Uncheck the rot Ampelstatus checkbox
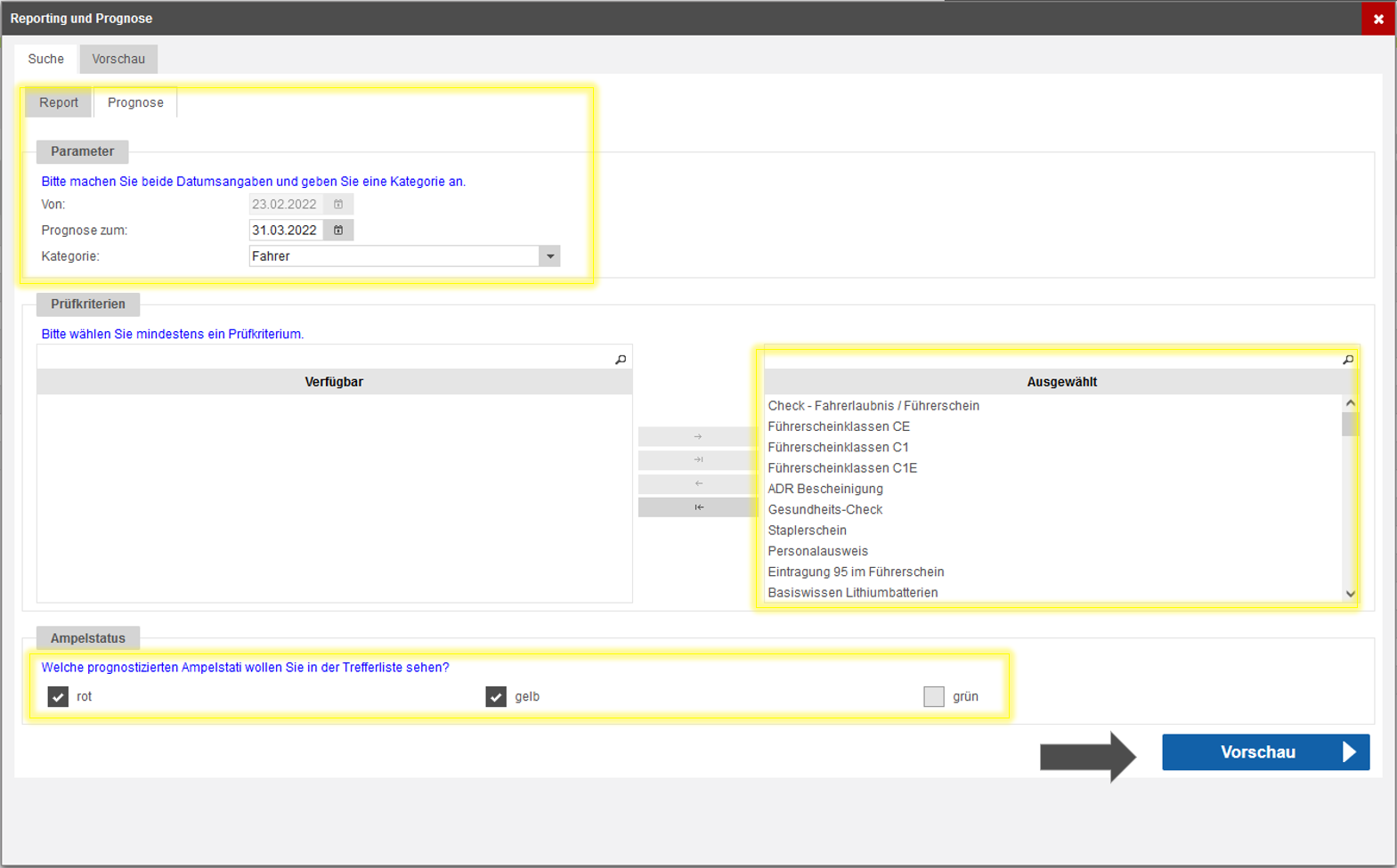The image size is (1397, 868). point(58,696)
